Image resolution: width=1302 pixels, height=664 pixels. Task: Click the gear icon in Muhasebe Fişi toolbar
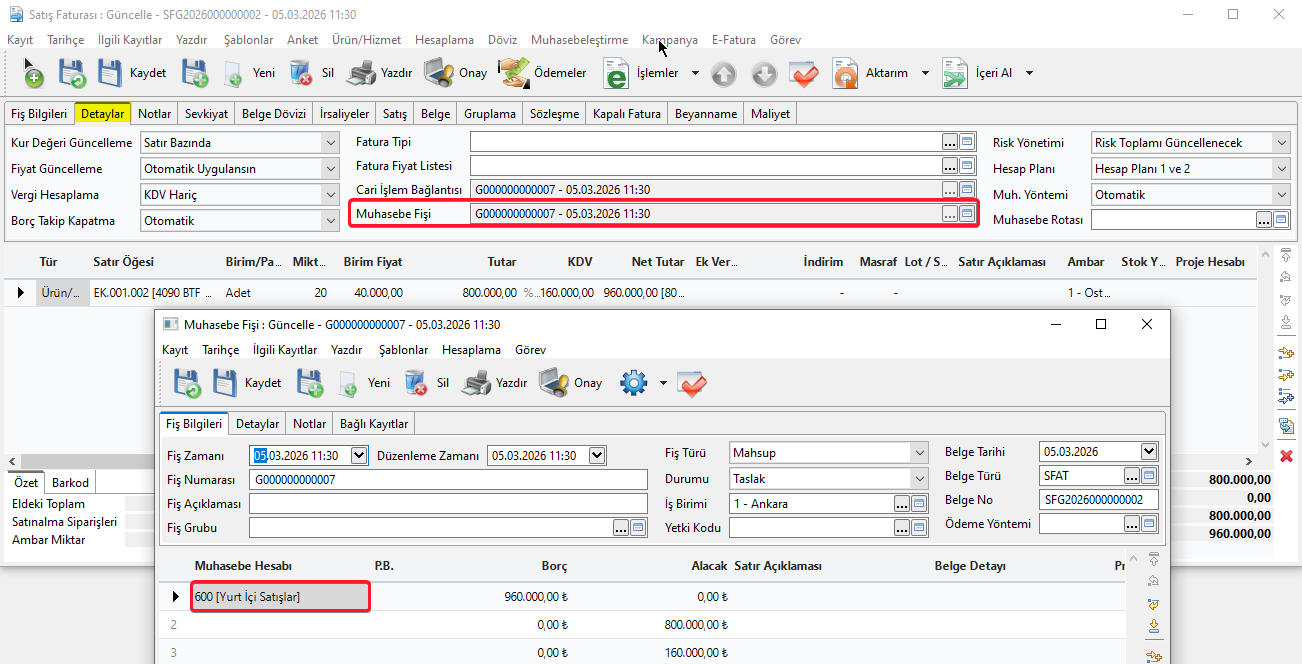click(634, 383)
